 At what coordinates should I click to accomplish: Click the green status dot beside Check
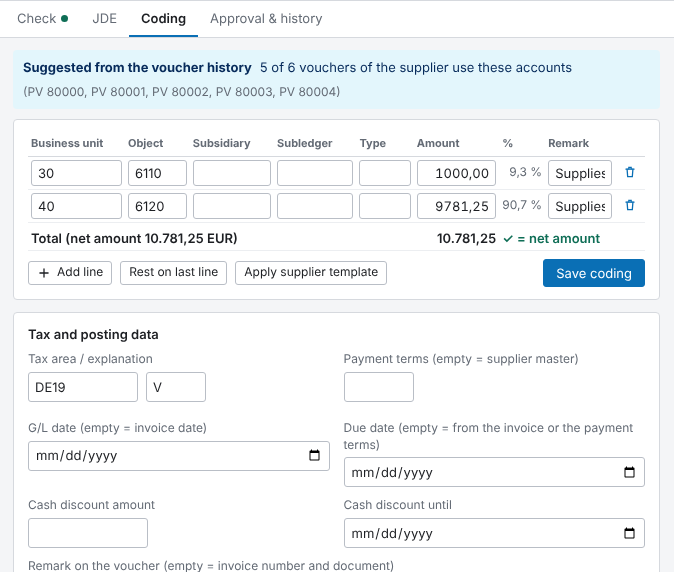(64, 18)
